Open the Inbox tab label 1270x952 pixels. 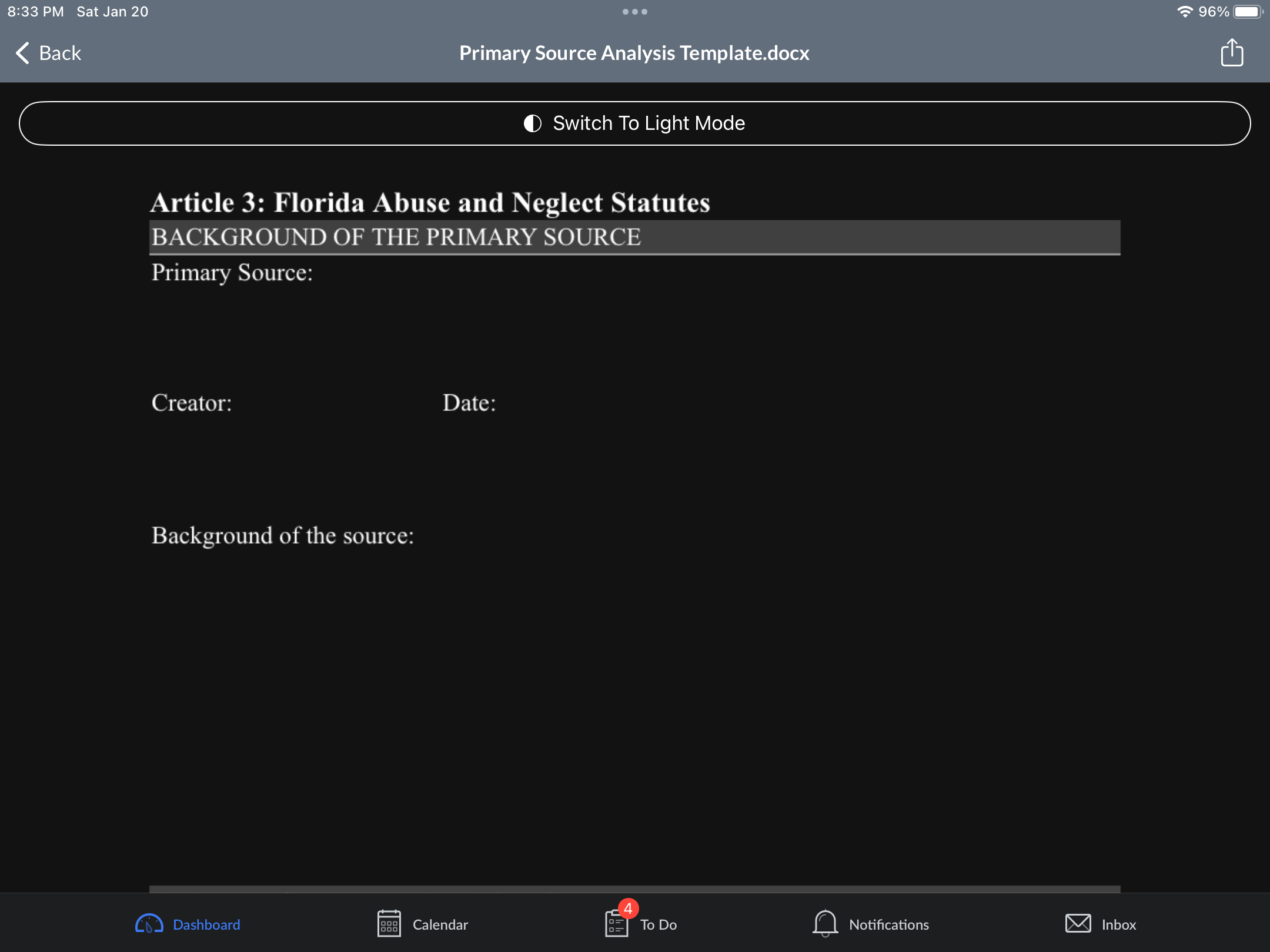point(1118,924)
